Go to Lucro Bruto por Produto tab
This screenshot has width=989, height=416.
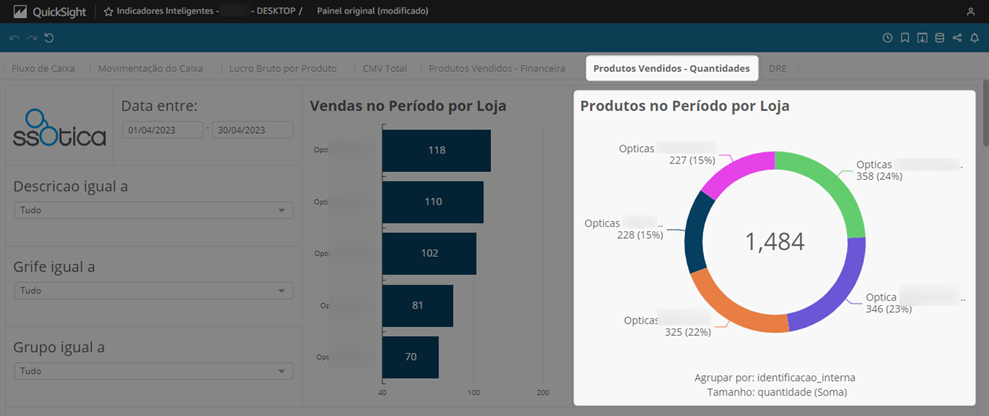[283, 69]
